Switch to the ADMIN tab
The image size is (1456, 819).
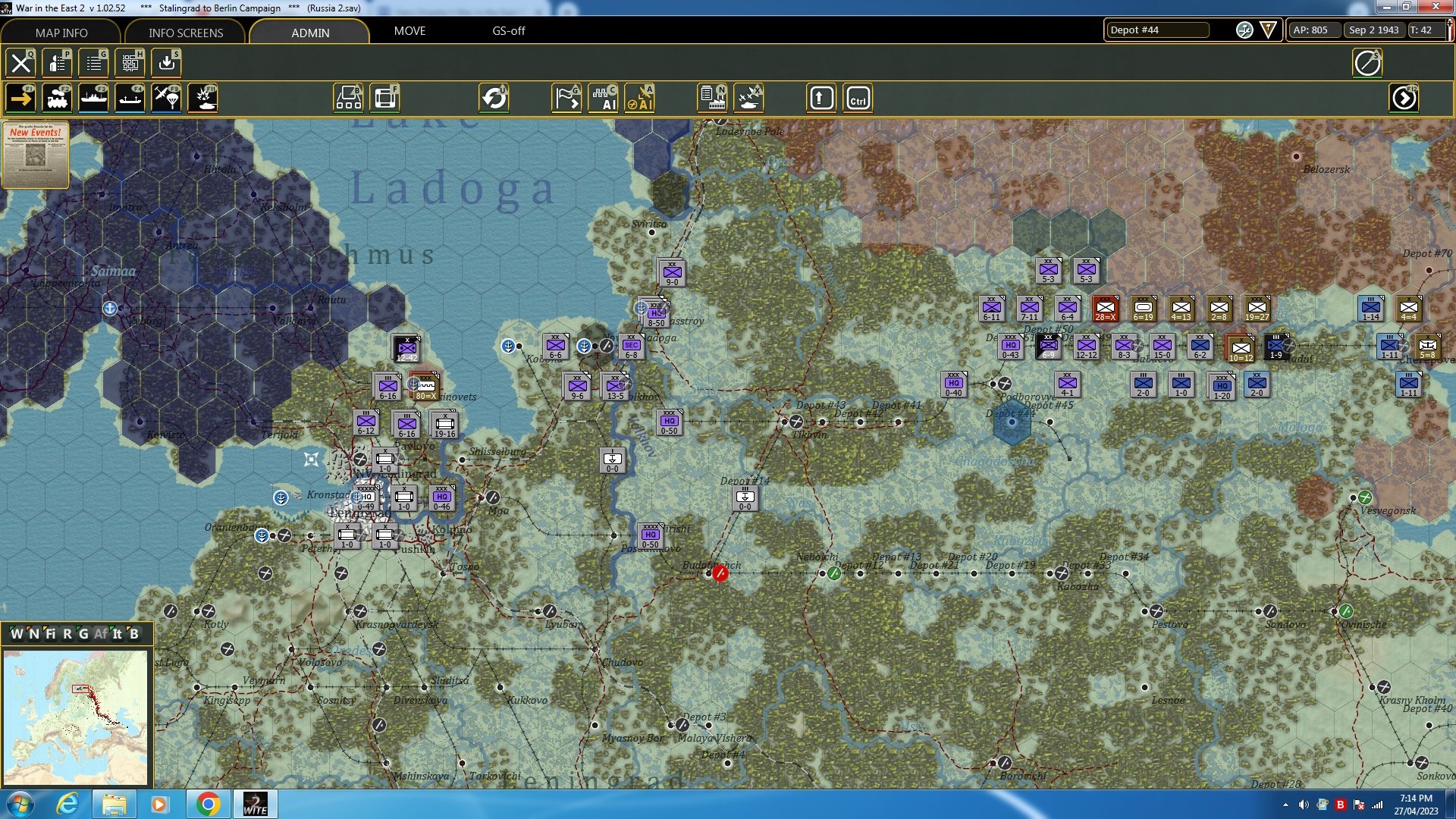tap(310, 33)
